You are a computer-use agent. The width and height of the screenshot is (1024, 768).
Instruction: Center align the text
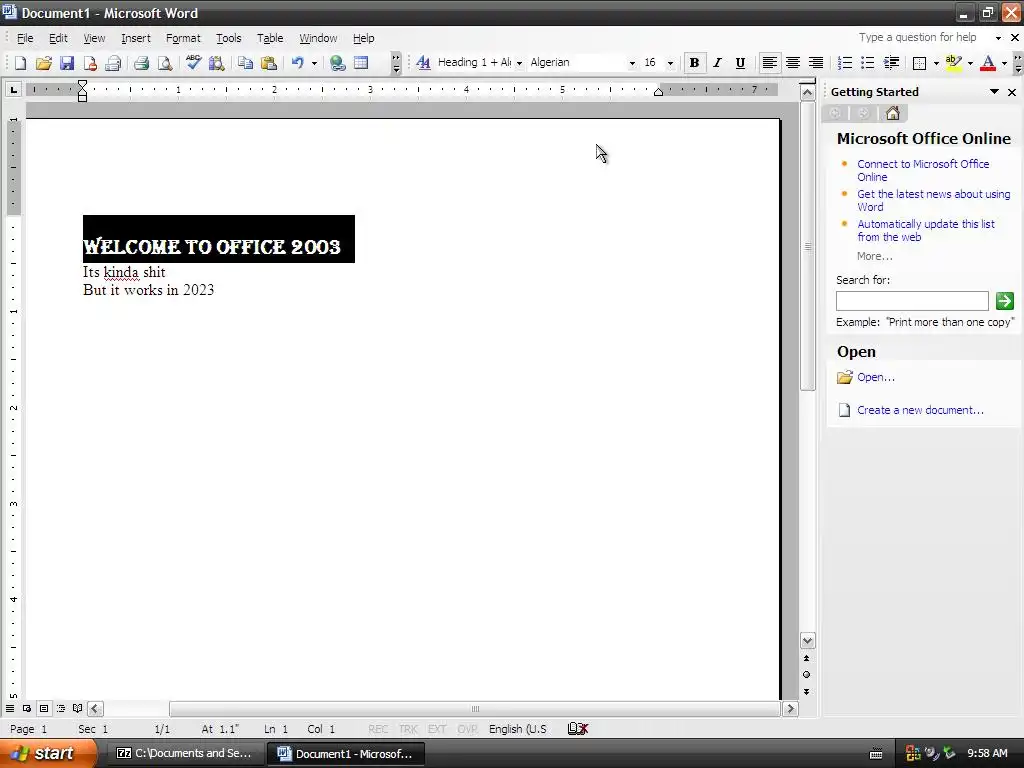tap(793, 63)
